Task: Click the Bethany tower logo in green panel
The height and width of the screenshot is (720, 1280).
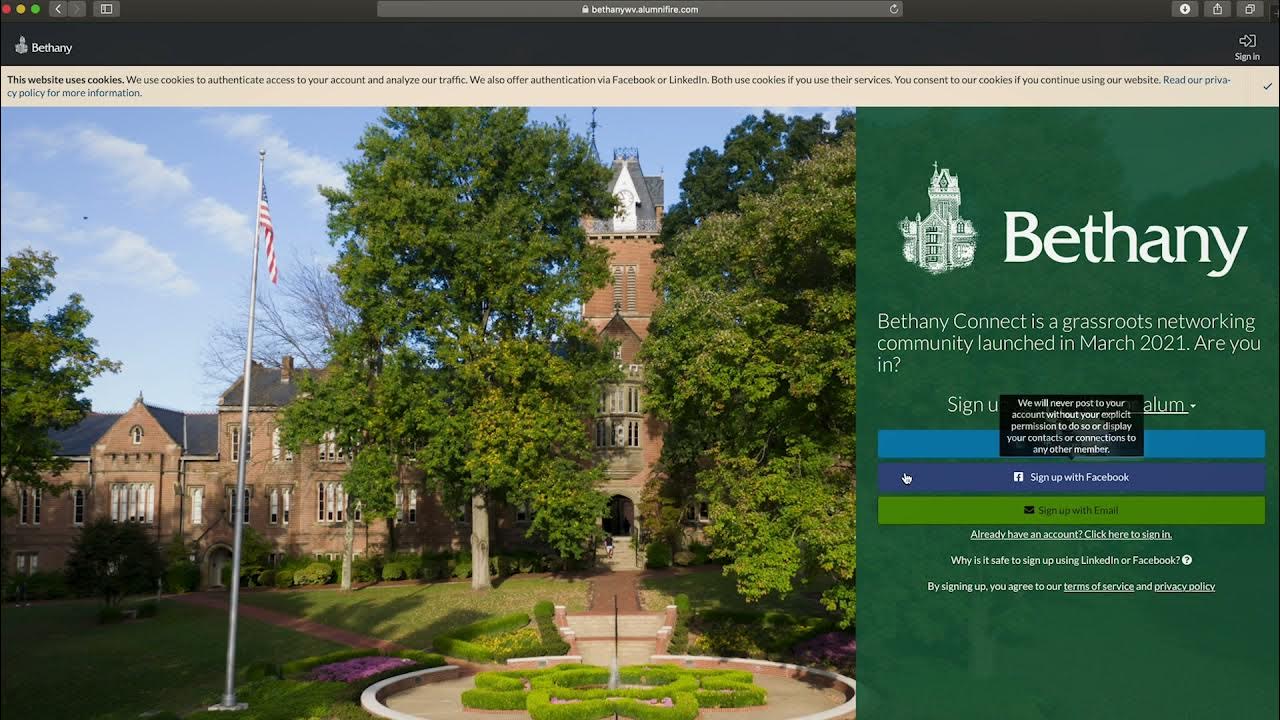Action: click(938, 218)
